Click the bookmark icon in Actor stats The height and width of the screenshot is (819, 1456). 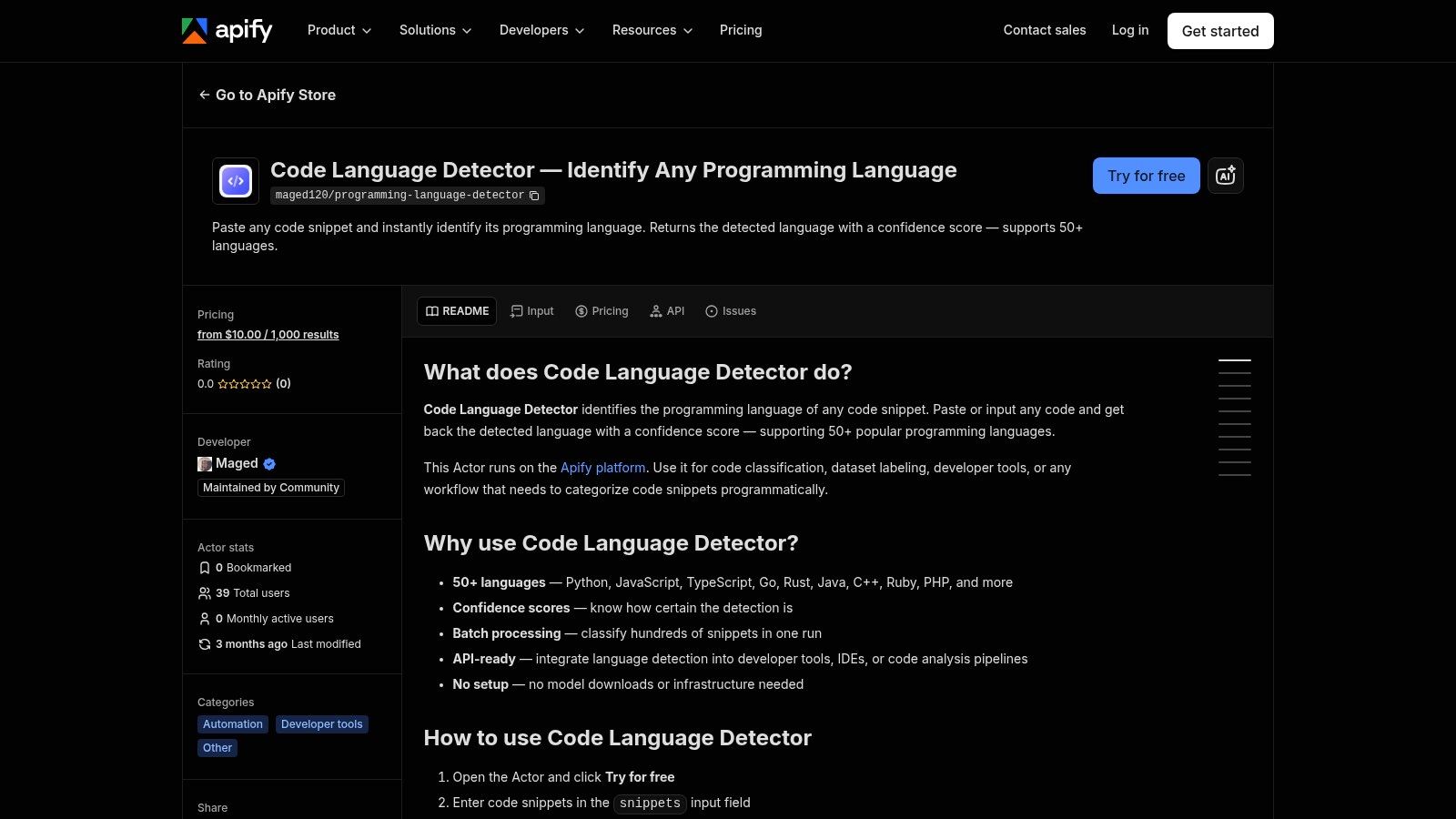pyautogui.click(x=205, y=568)
